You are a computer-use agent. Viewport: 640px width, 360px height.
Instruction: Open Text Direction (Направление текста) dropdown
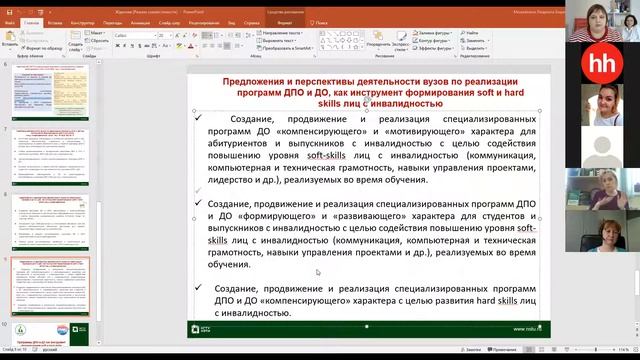[x=280, y=33]
